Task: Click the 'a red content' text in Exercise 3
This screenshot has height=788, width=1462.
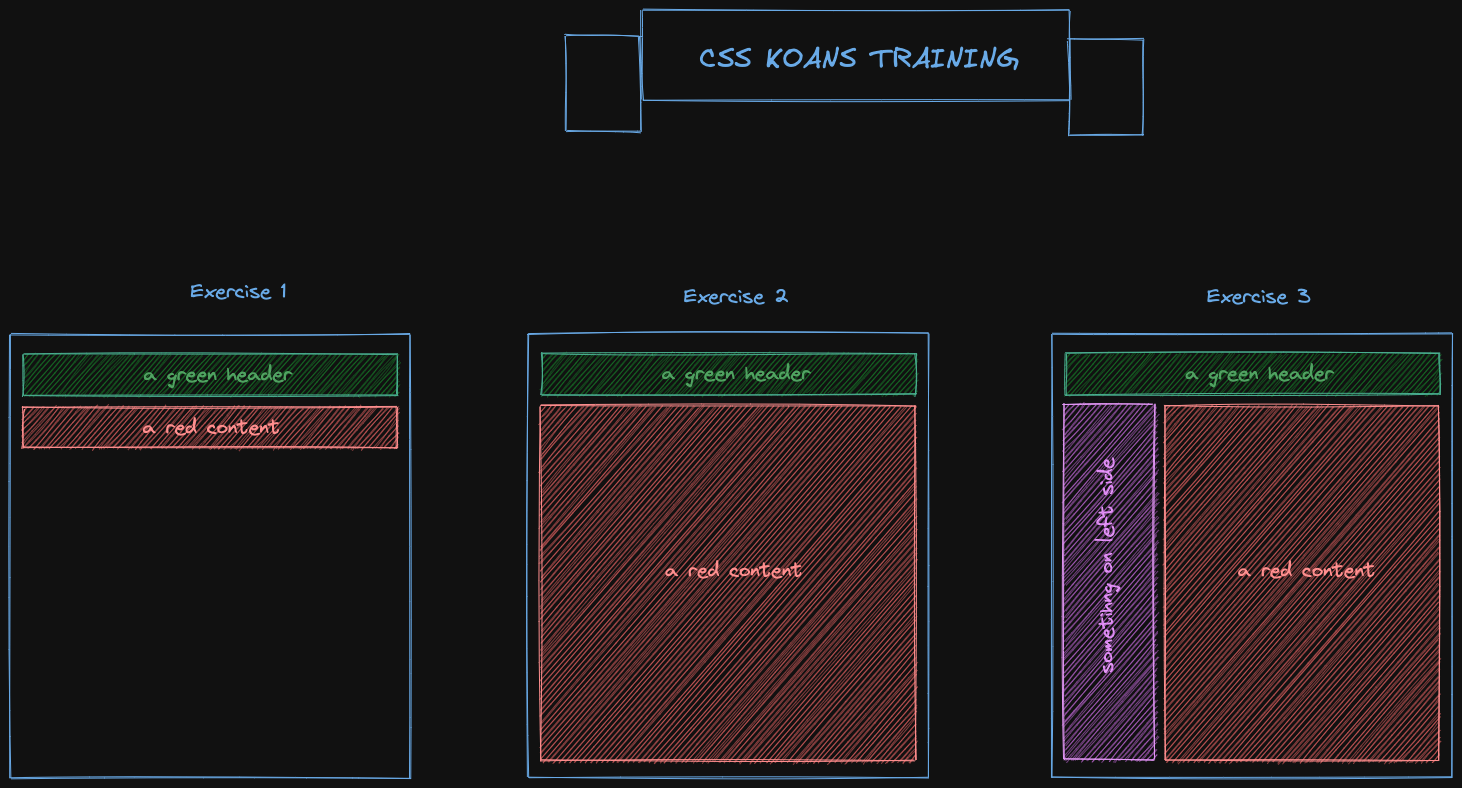Action: [x=1305, y=570]
